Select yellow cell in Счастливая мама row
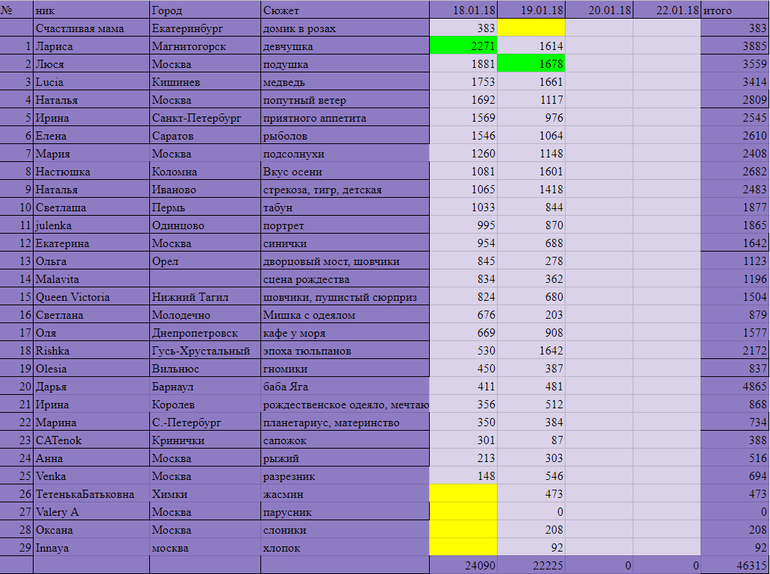Viewport: 770px width, 574px height. click(532, 28)
